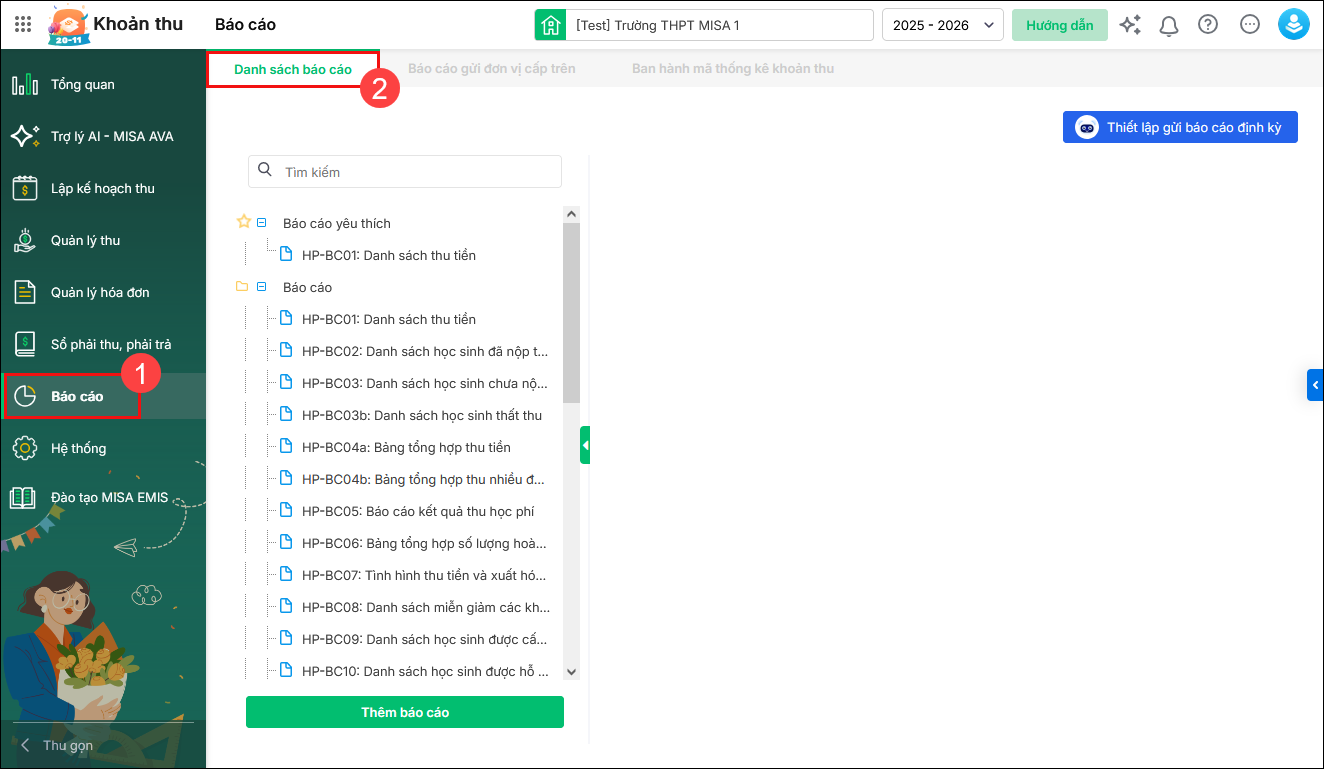Open the user avatar menu
The width and height of the screenshot is (1324, 769).
[1294, 25]
